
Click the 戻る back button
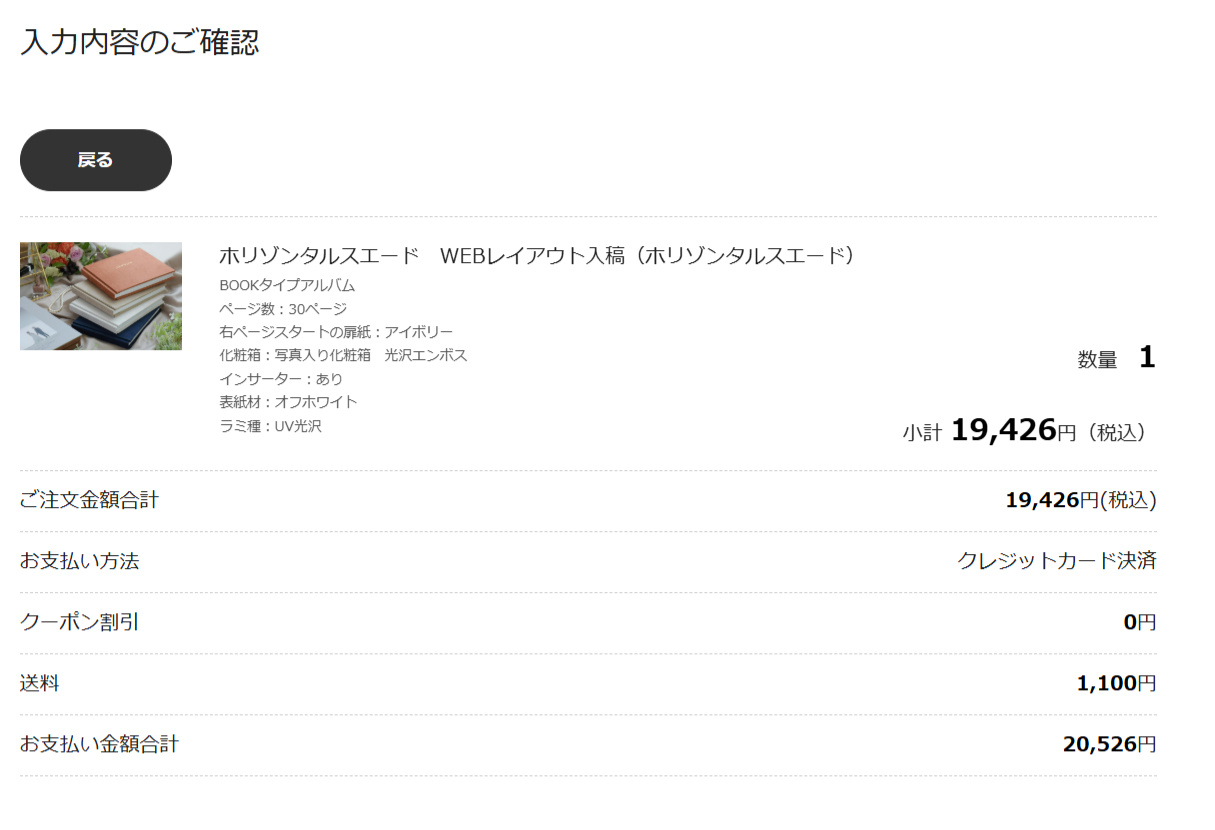coord(96,160)
